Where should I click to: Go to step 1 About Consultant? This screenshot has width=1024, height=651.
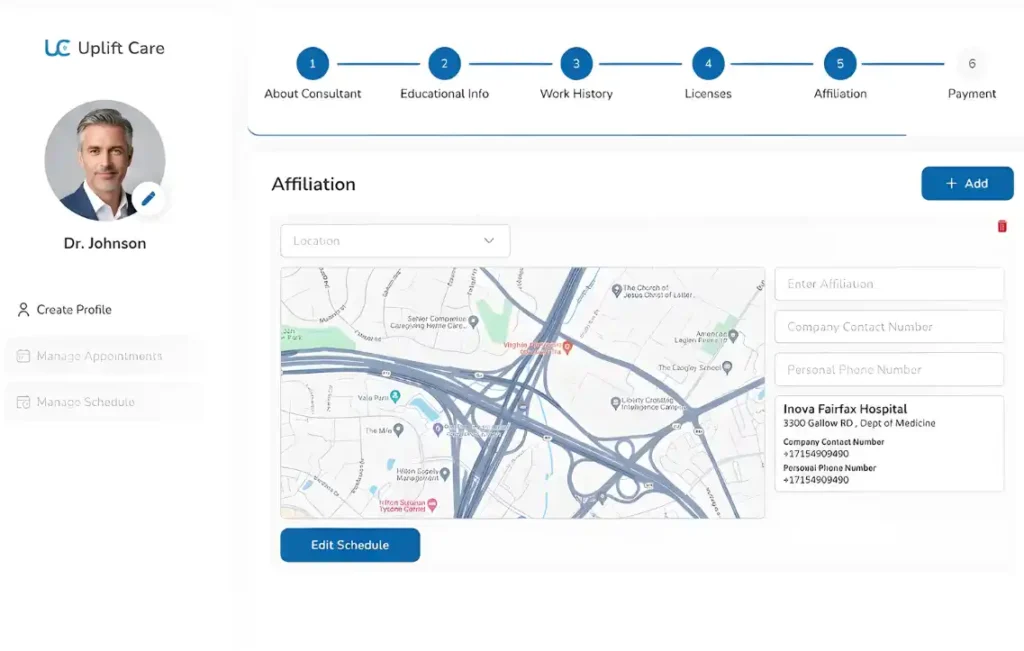[x=312, y=64]
